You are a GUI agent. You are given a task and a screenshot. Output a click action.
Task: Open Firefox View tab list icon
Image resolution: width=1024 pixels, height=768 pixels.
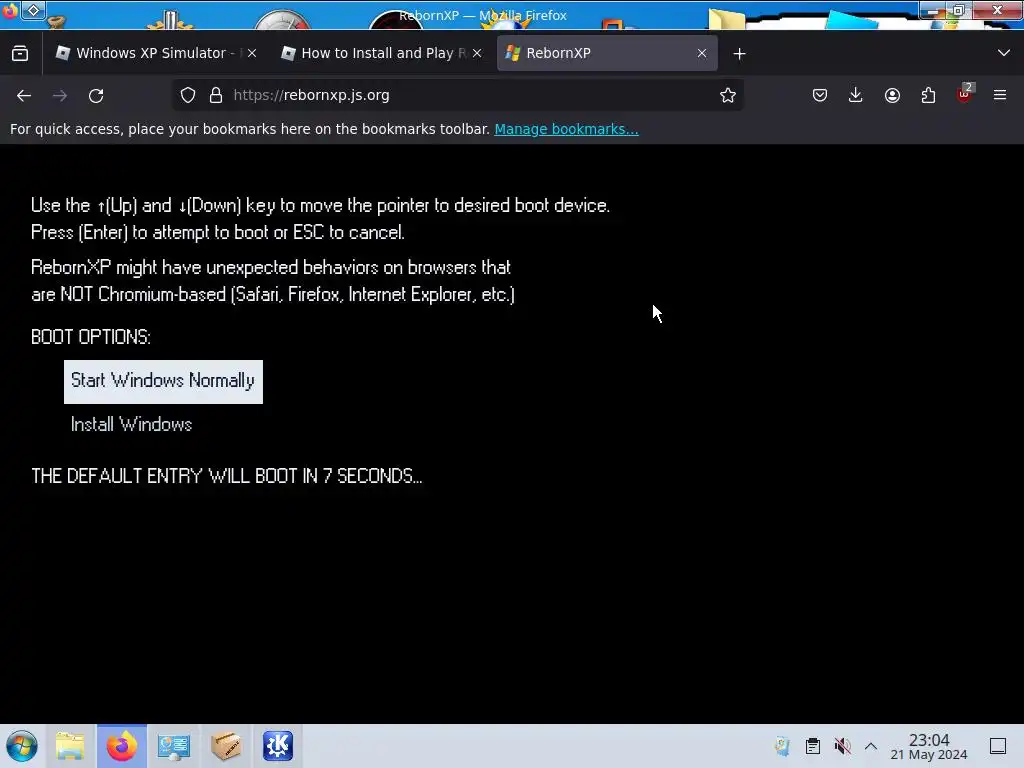pyautogui.click(x=20, y=53)
